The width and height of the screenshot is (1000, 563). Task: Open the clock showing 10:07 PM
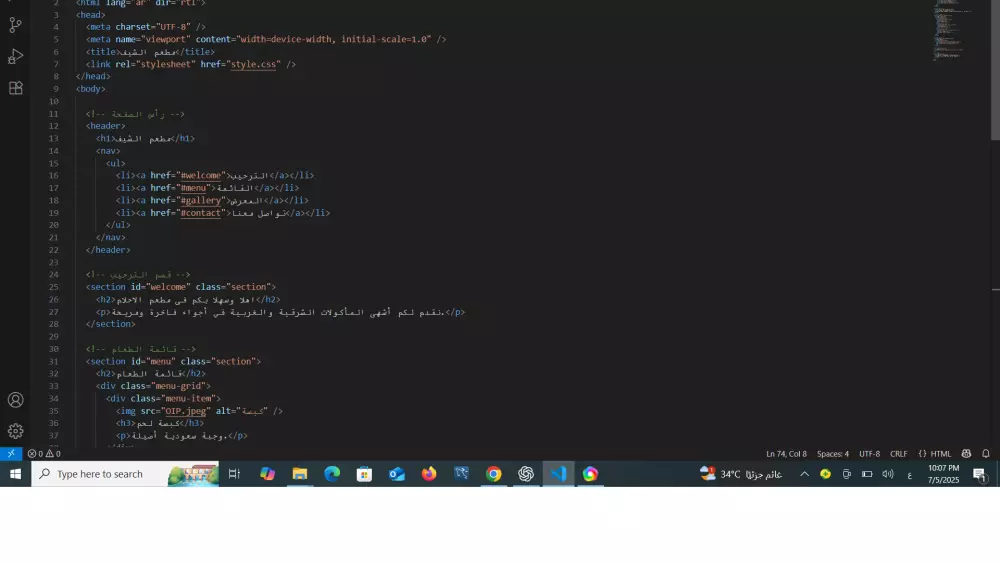click(x=944, y=474)
